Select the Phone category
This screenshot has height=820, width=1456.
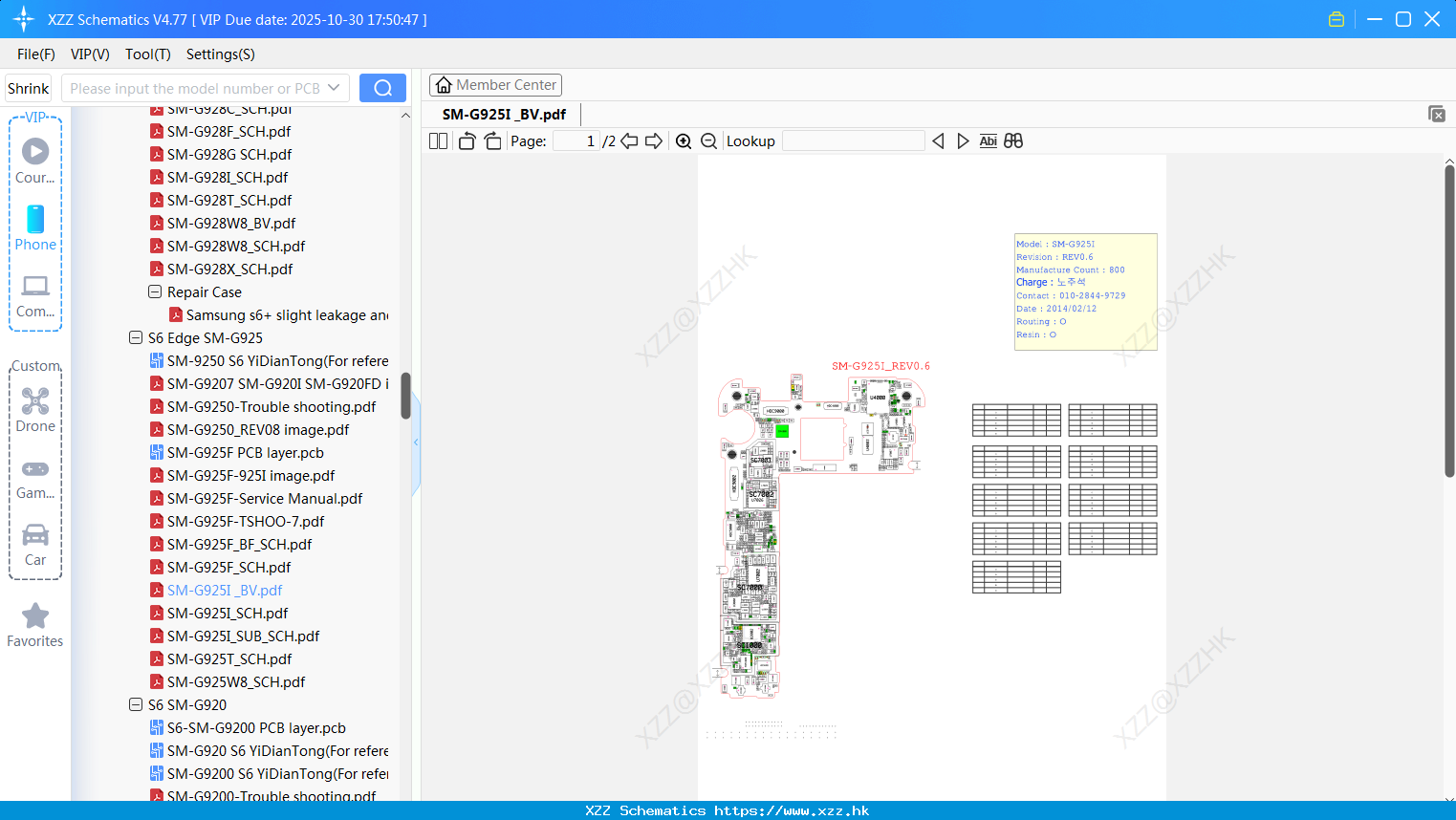[35, 227]
